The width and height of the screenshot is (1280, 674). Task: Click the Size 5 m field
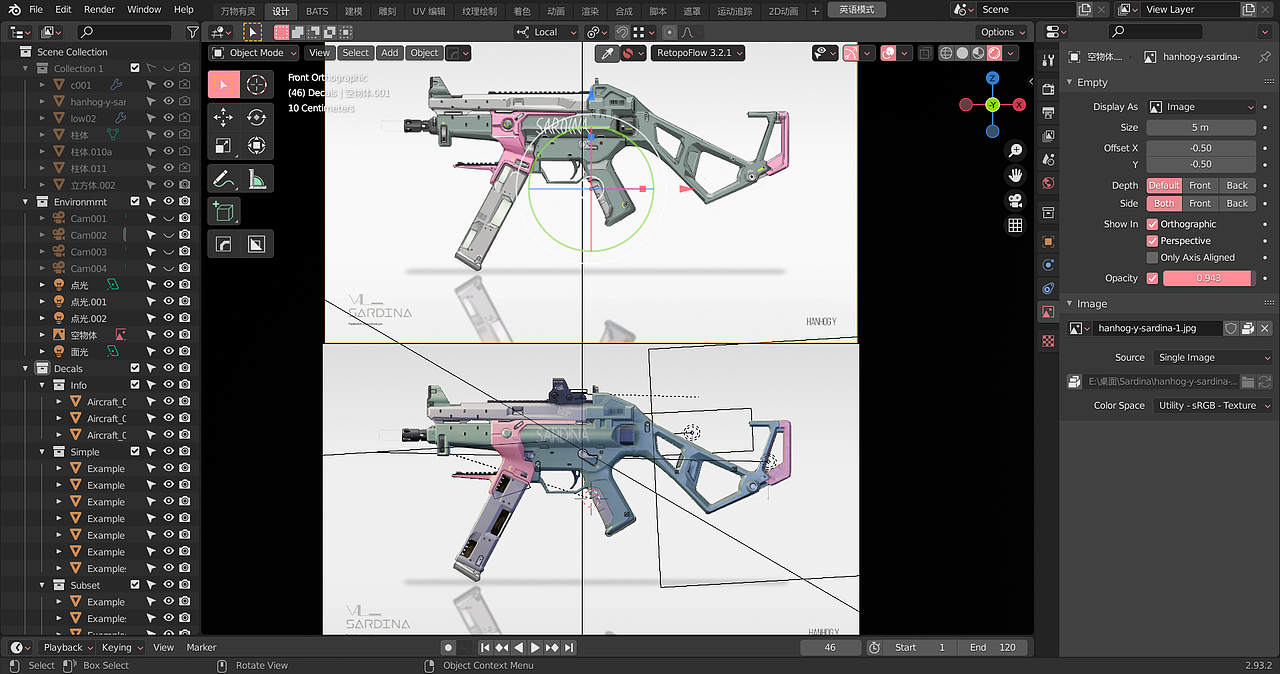(1200, 128)
